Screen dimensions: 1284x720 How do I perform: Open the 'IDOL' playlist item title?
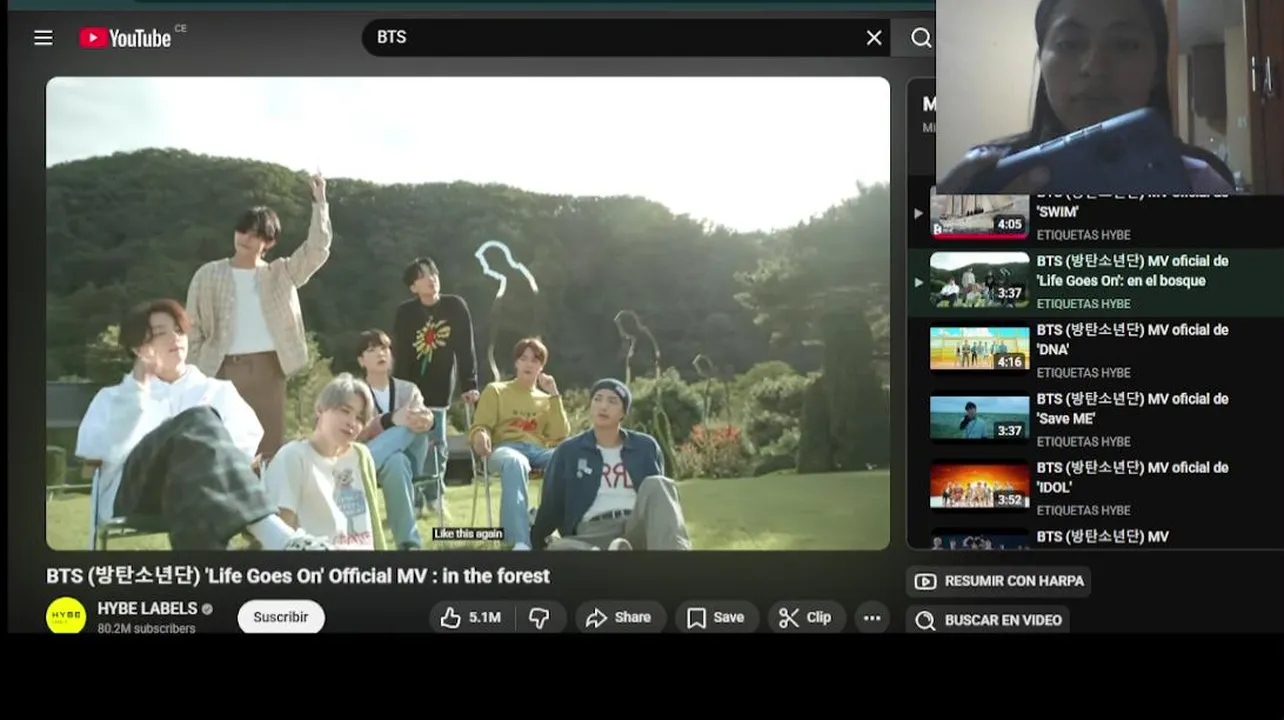[1132, 477]
